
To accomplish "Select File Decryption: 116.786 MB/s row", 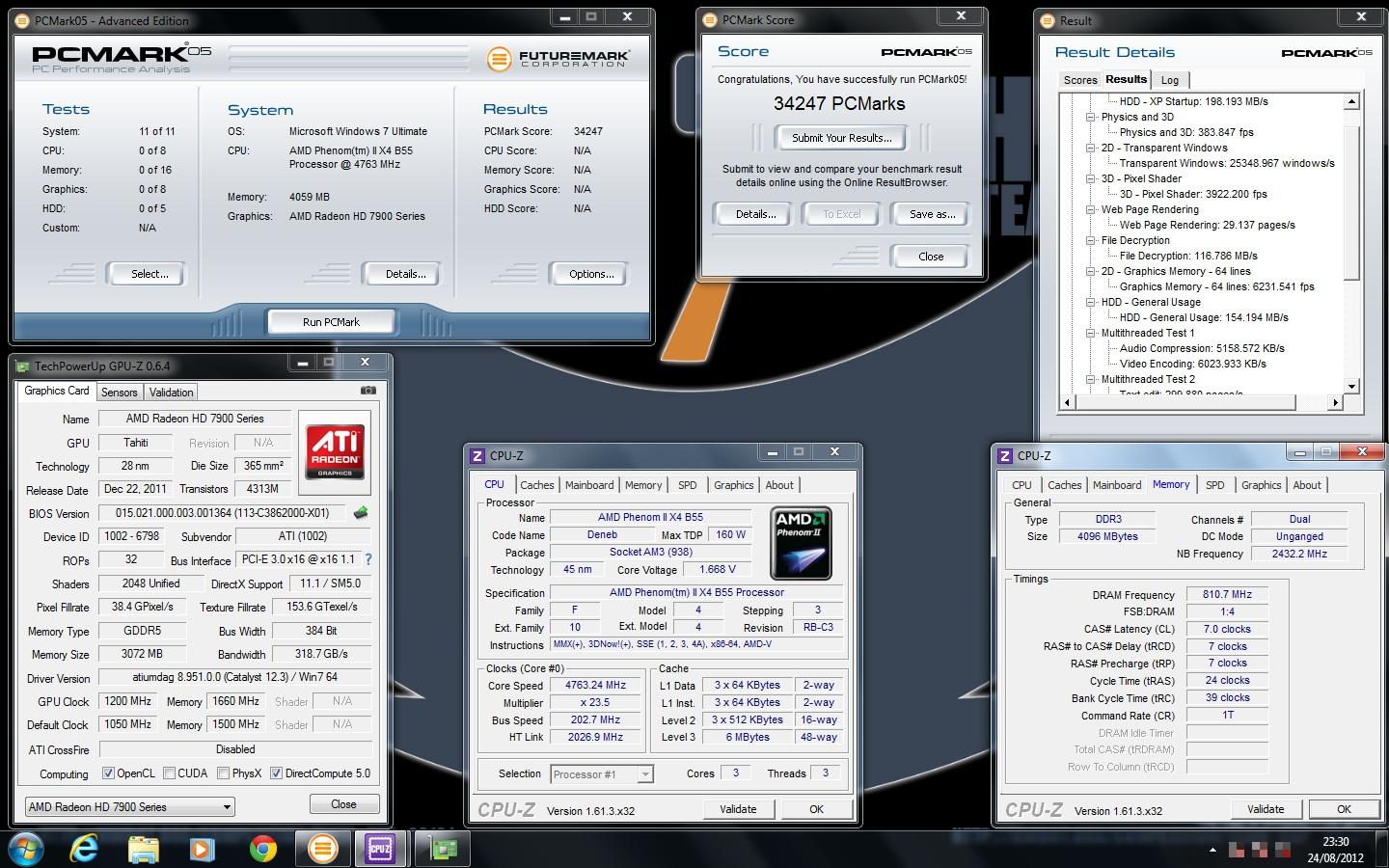I will [x=1188, y=256].
